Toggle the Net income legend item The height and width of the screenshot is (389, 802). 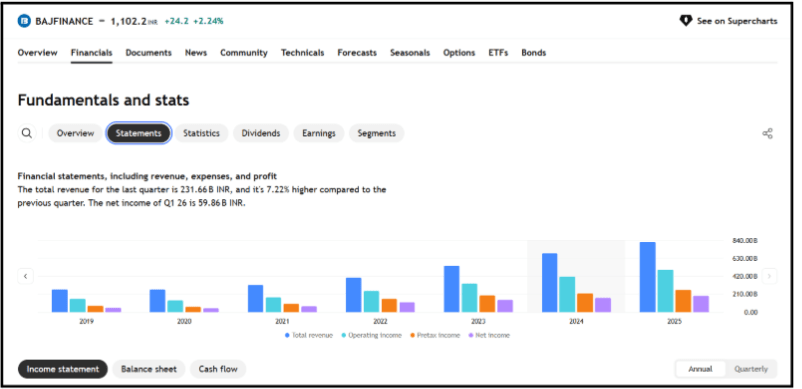coord(489,335)
